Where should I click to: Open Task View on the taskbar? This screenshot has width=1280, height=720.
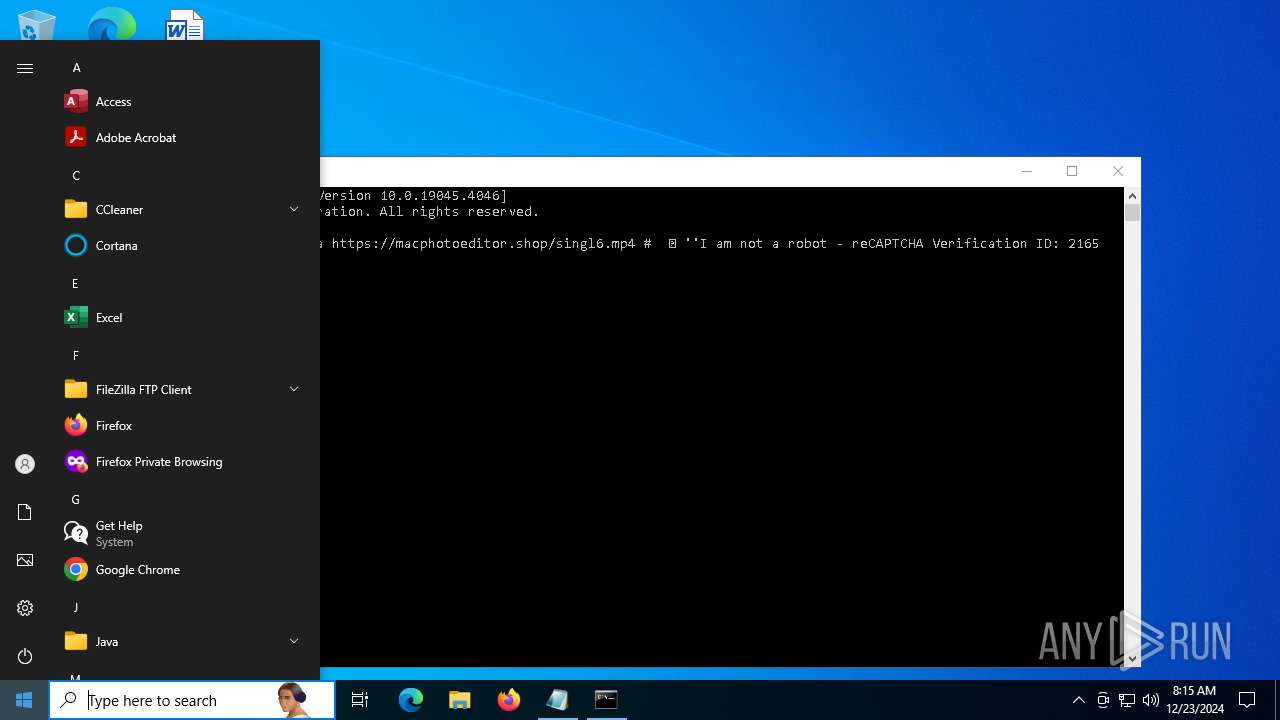(360, 700)
